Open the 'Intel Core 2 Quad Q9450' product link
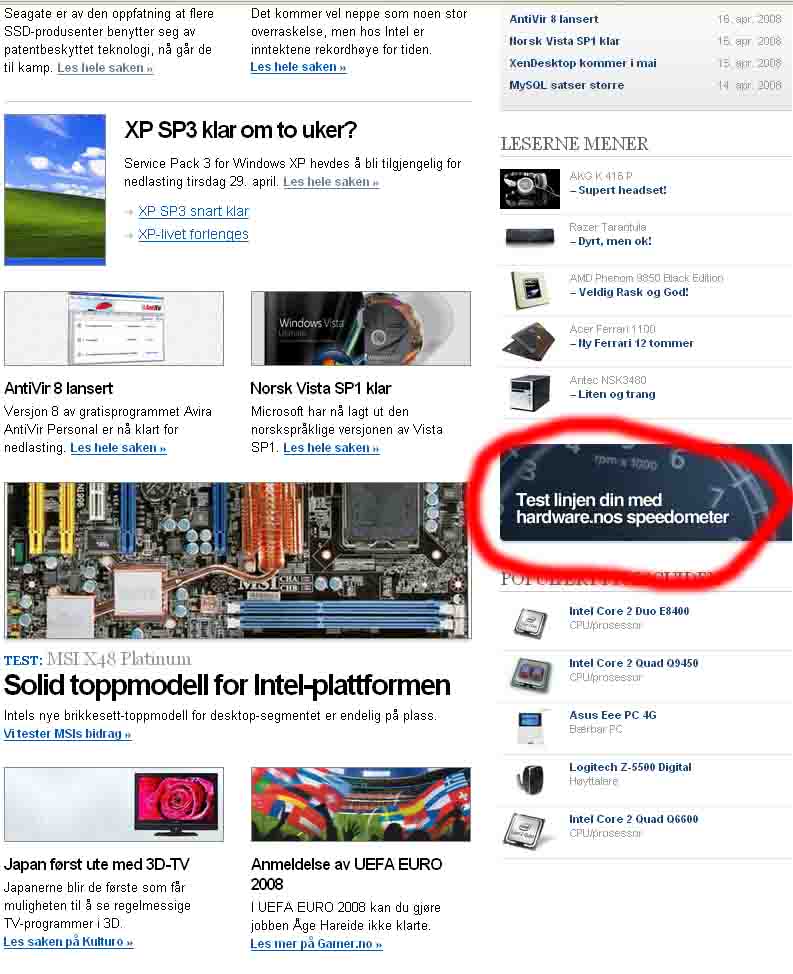The image size is (793, 974). pyautogui.click(x=633, y=663)
